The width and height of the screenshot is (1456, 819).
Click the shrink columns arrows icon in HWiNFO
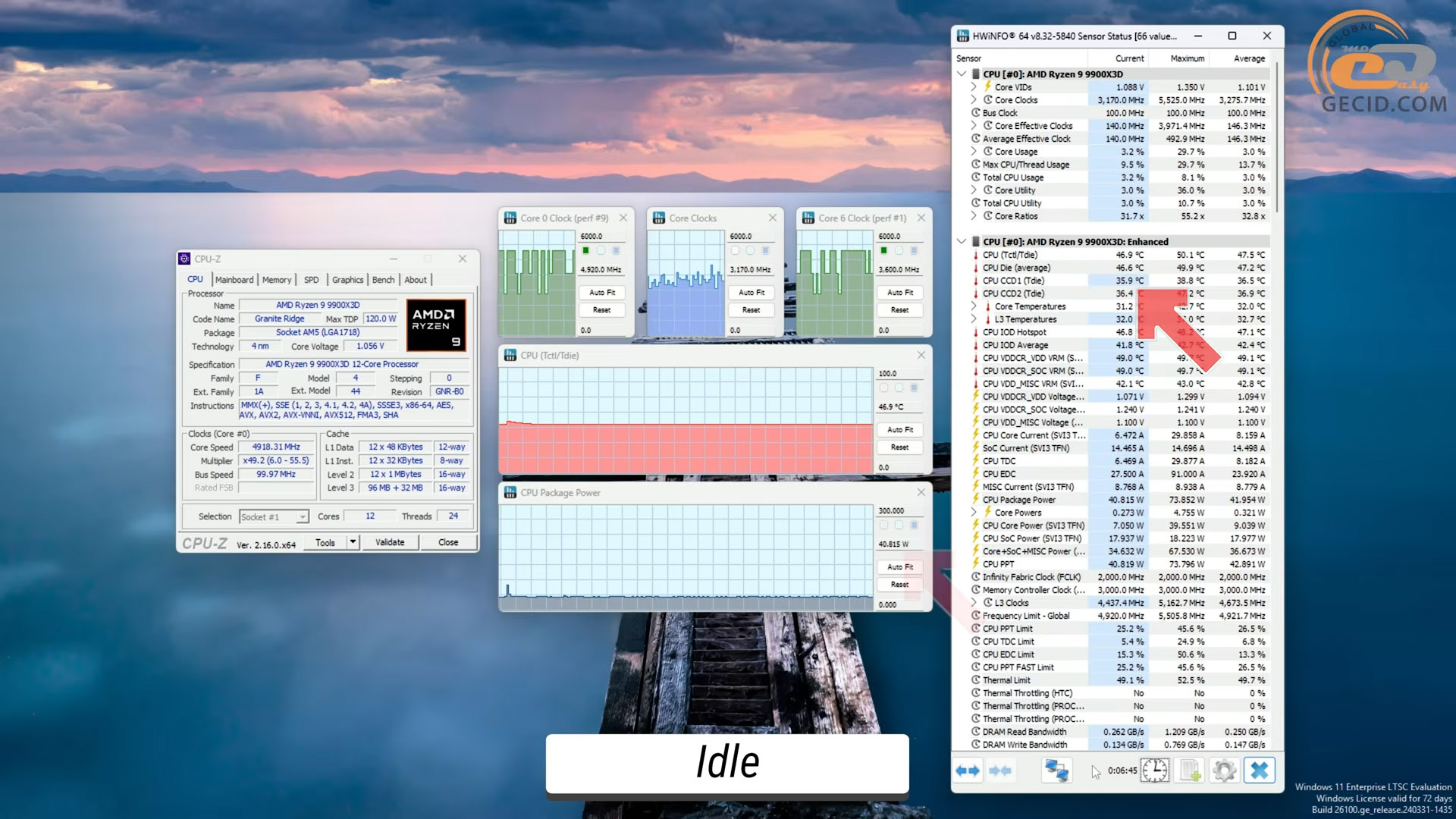(x=1000, y=770)
